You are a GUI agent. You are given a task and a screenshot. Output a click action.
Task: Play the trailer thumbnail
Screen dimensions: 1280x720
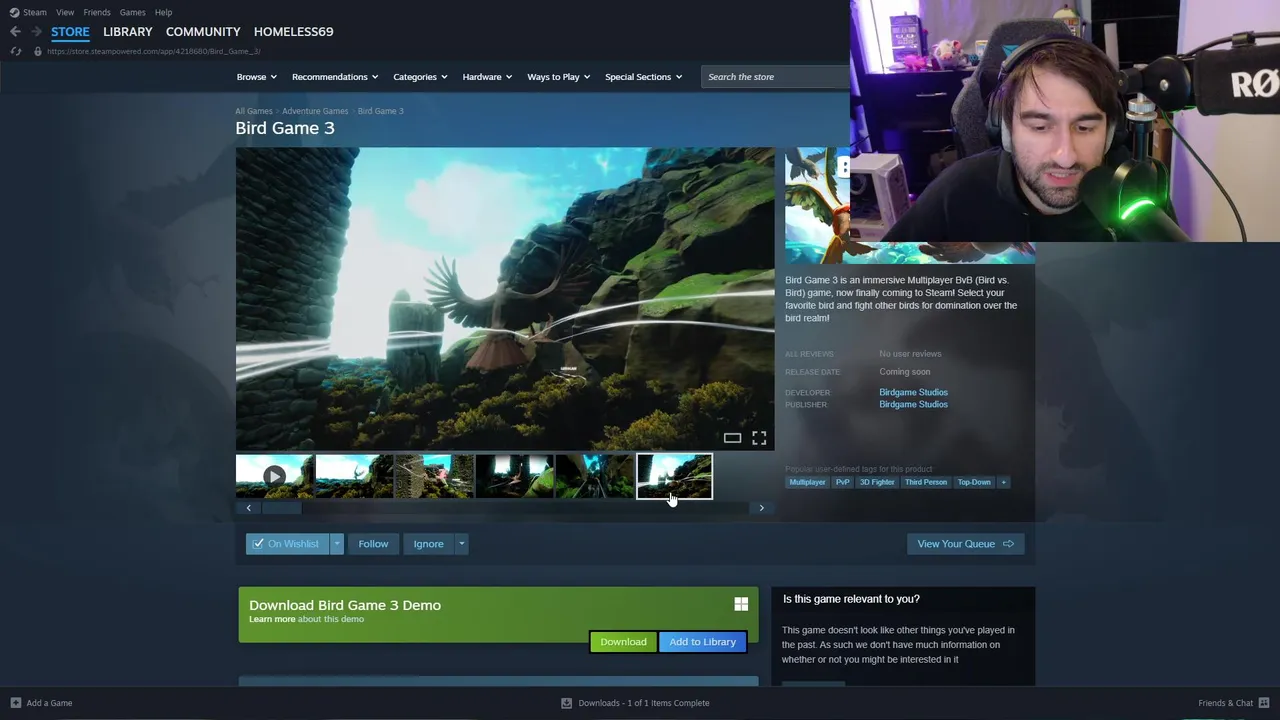274,477
